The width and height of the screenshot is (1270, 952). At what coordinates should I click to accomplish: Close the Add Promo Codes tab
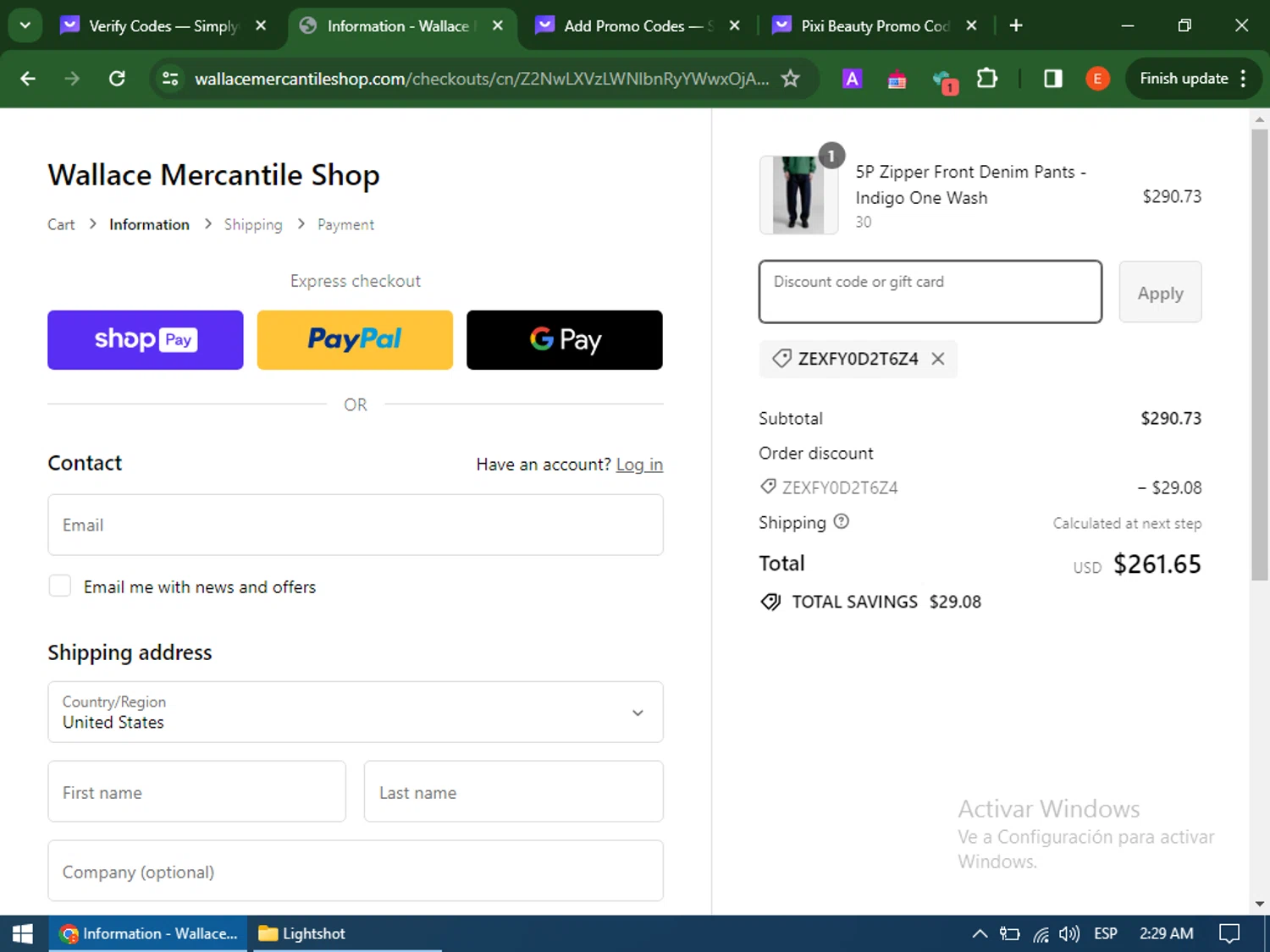pos(735,26)
